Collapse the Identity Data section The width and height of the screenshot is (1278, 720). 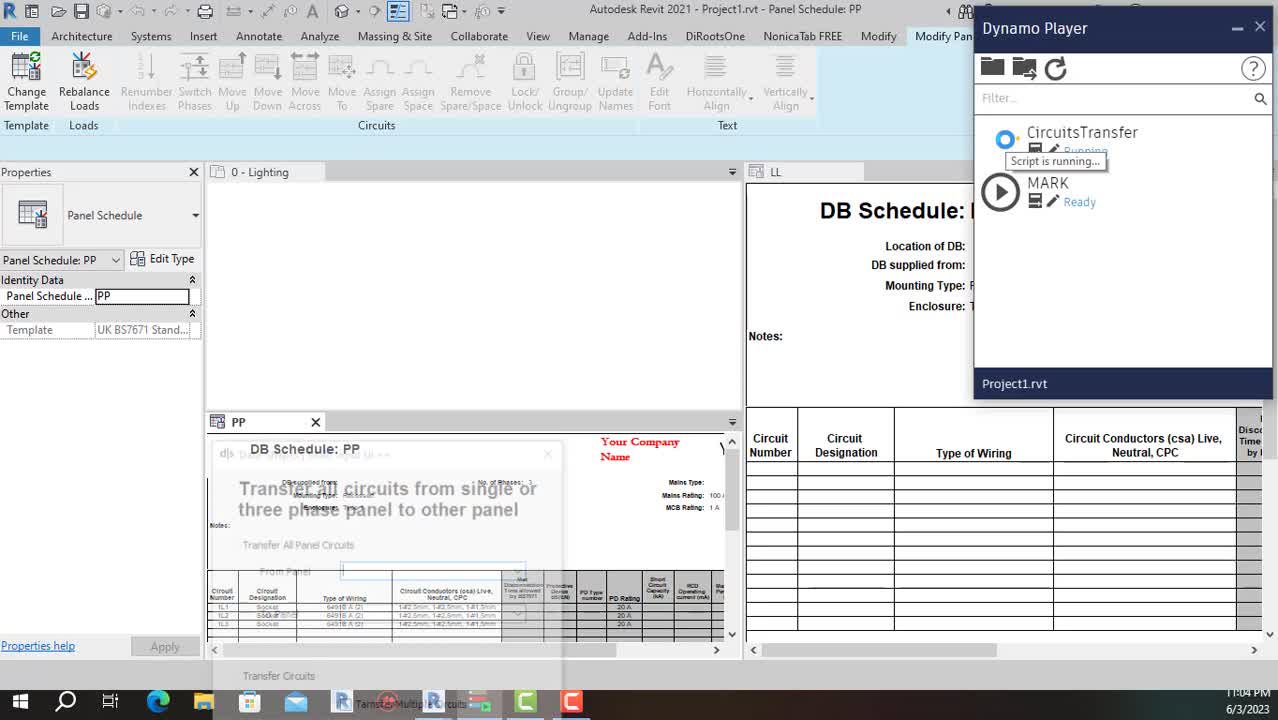tap(192, 280)
